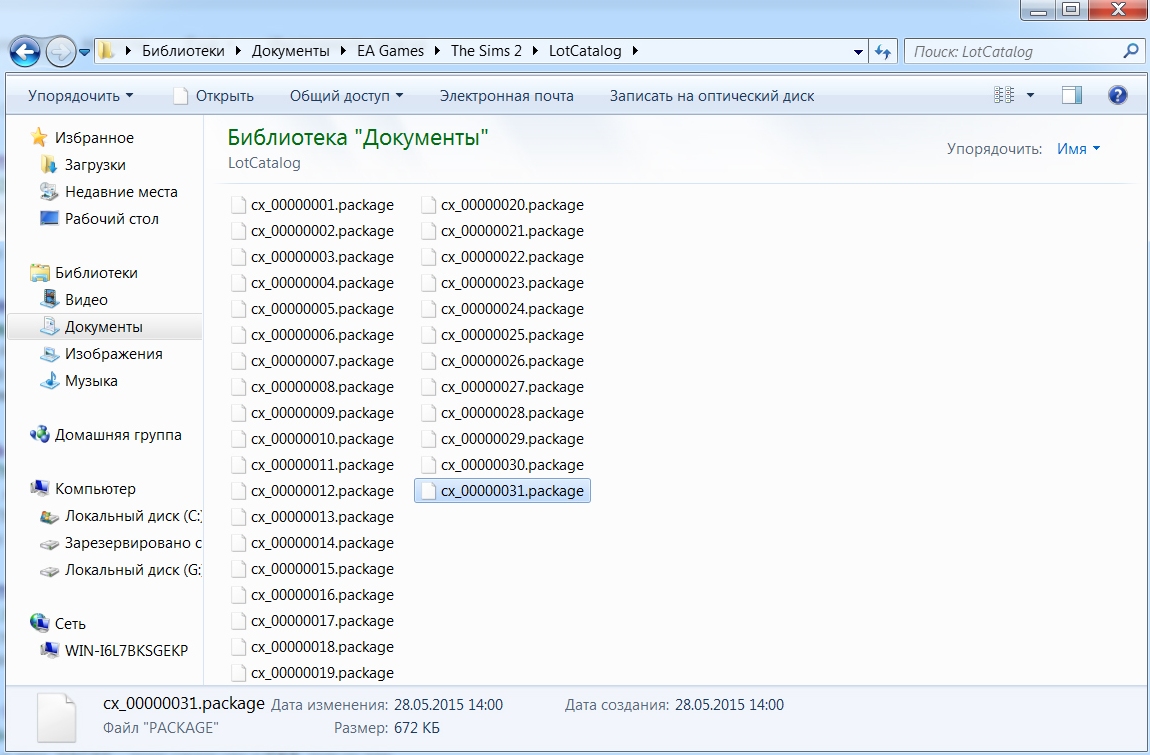Click the change view icon in toolbar
Image resolution: width=1150 pixels, height=755 pixels.
1004,96
